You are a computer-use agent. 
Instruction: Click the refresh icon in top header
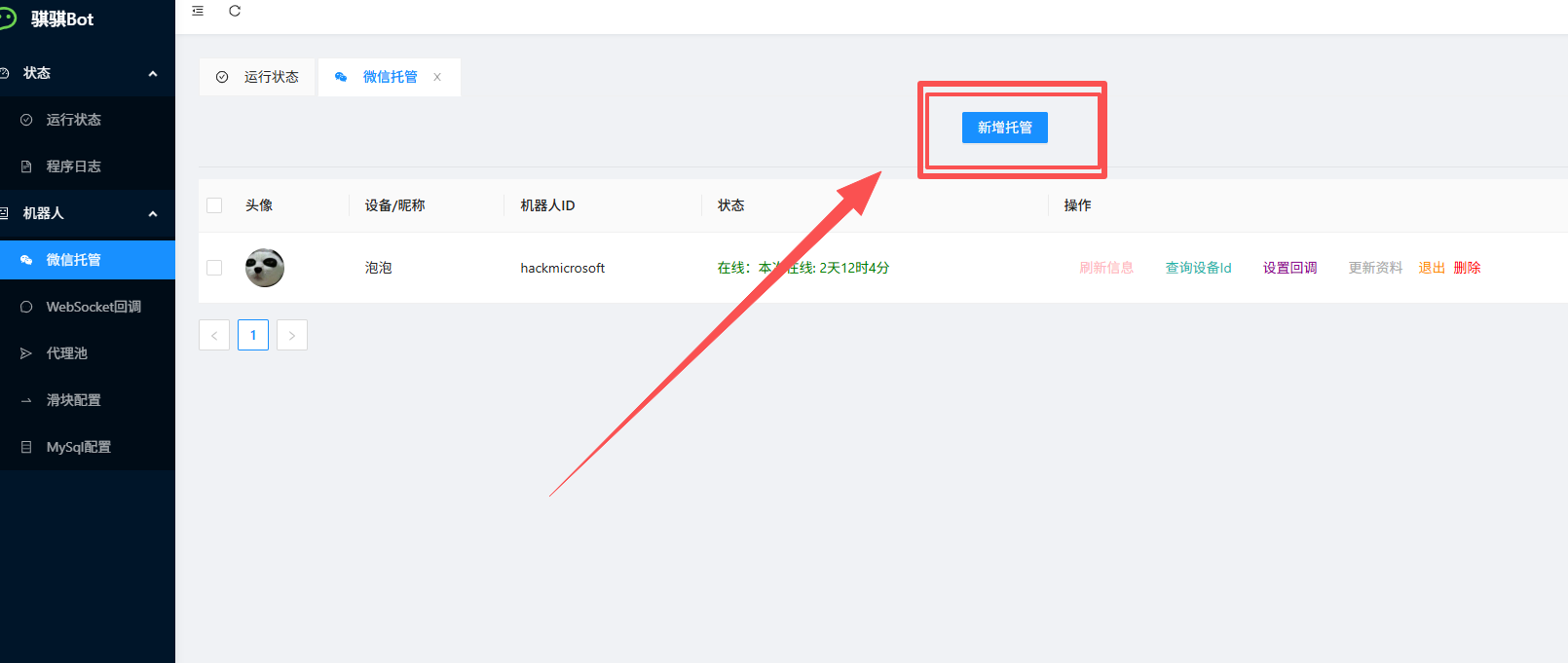[x=235, y=11]
